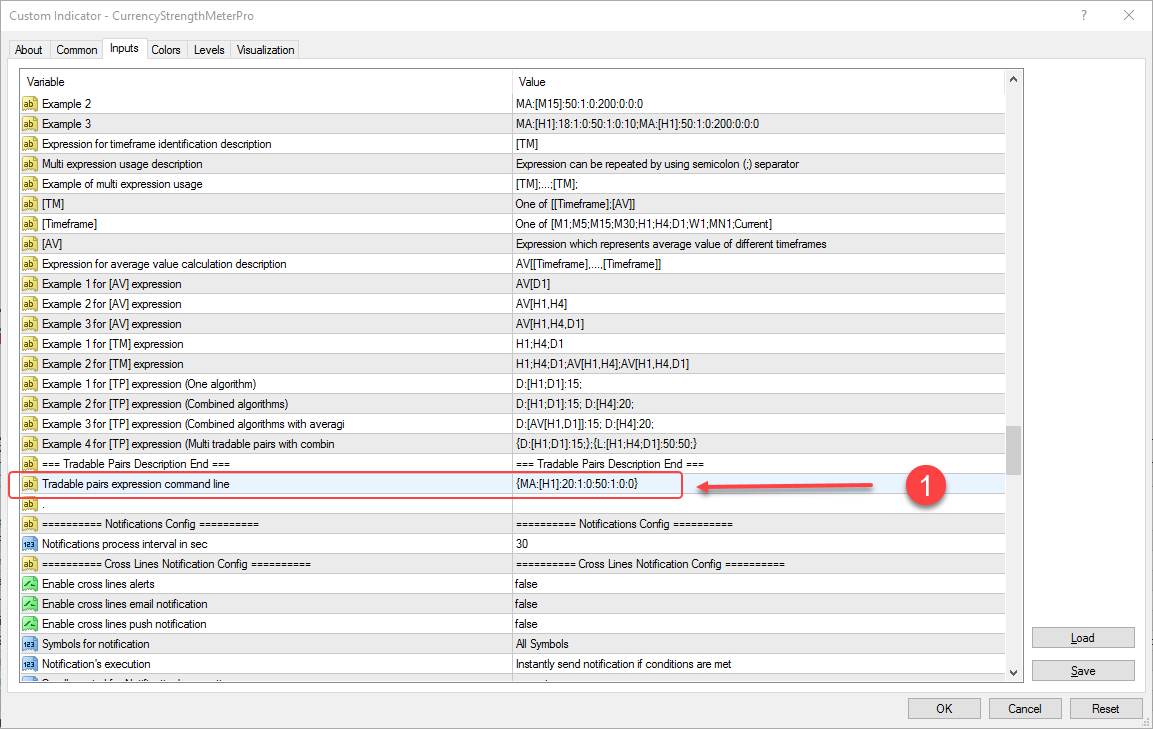Click the Load button

(x=1083, y=638)
